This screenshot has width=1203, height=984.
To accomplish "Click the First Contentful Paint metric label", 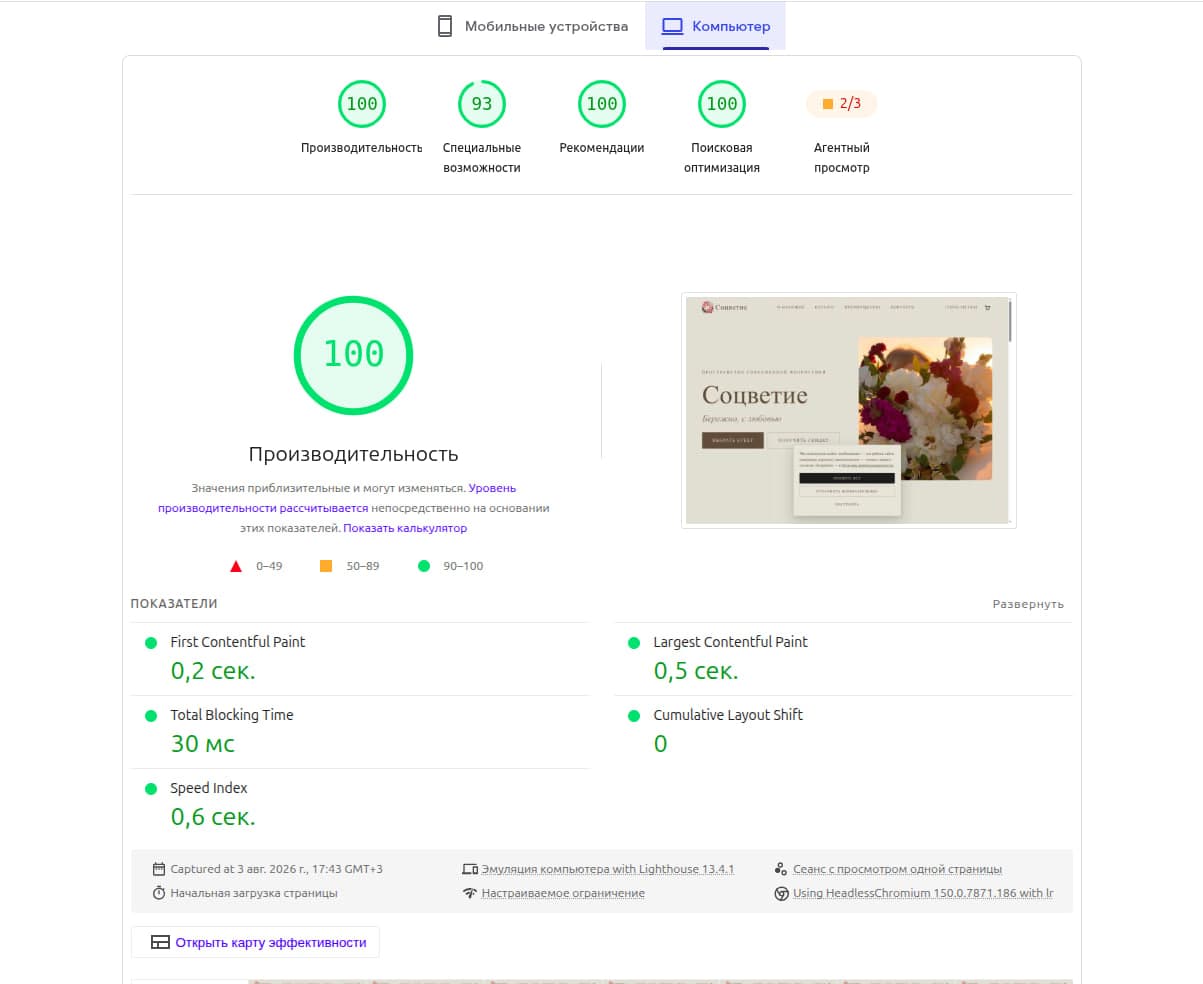I will click(x=238, y=642).
